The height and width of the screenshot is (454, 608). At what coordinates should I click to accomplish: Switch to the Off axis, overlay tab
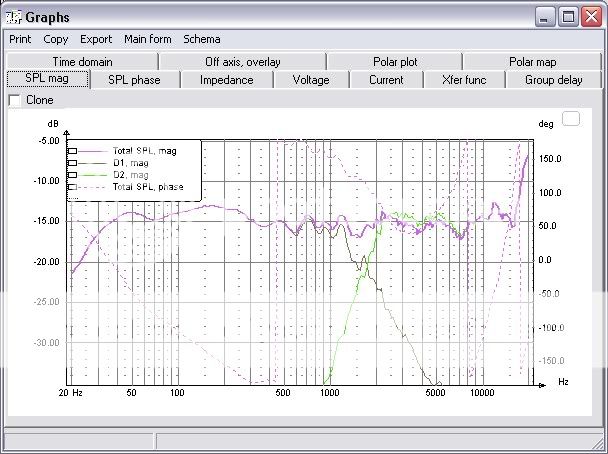click(242, 62)
